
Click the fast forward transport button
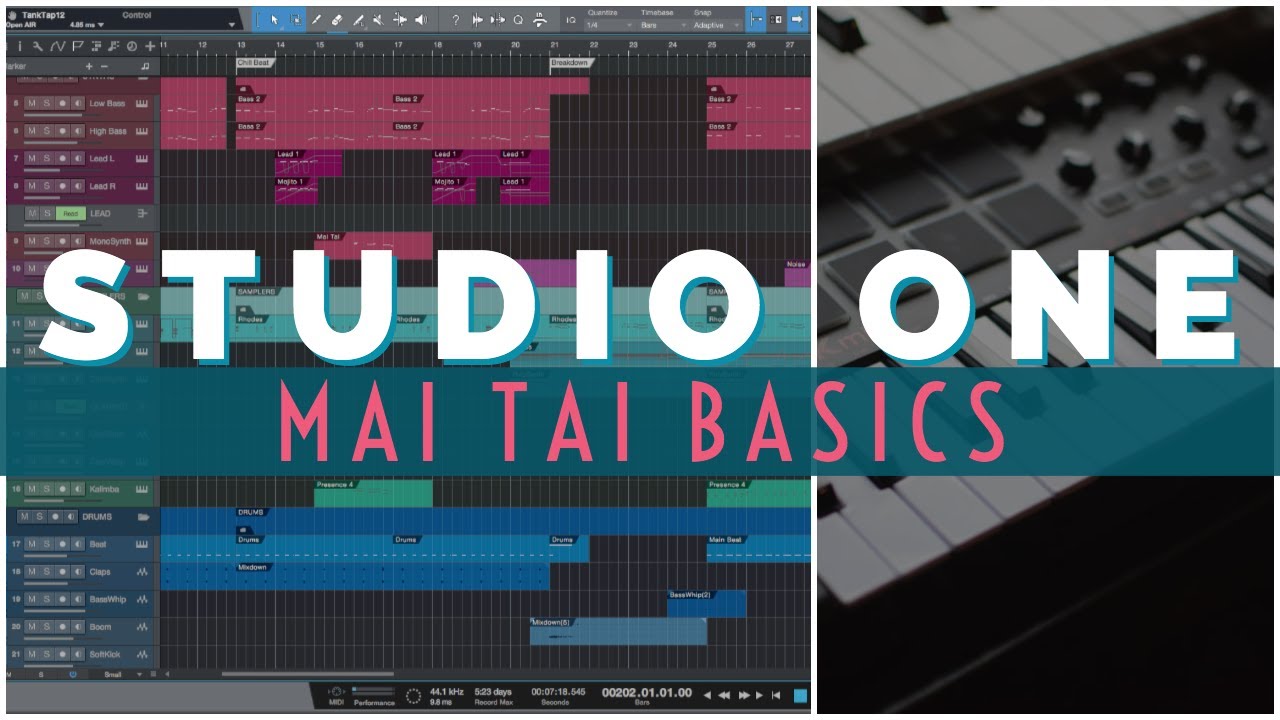744,695
